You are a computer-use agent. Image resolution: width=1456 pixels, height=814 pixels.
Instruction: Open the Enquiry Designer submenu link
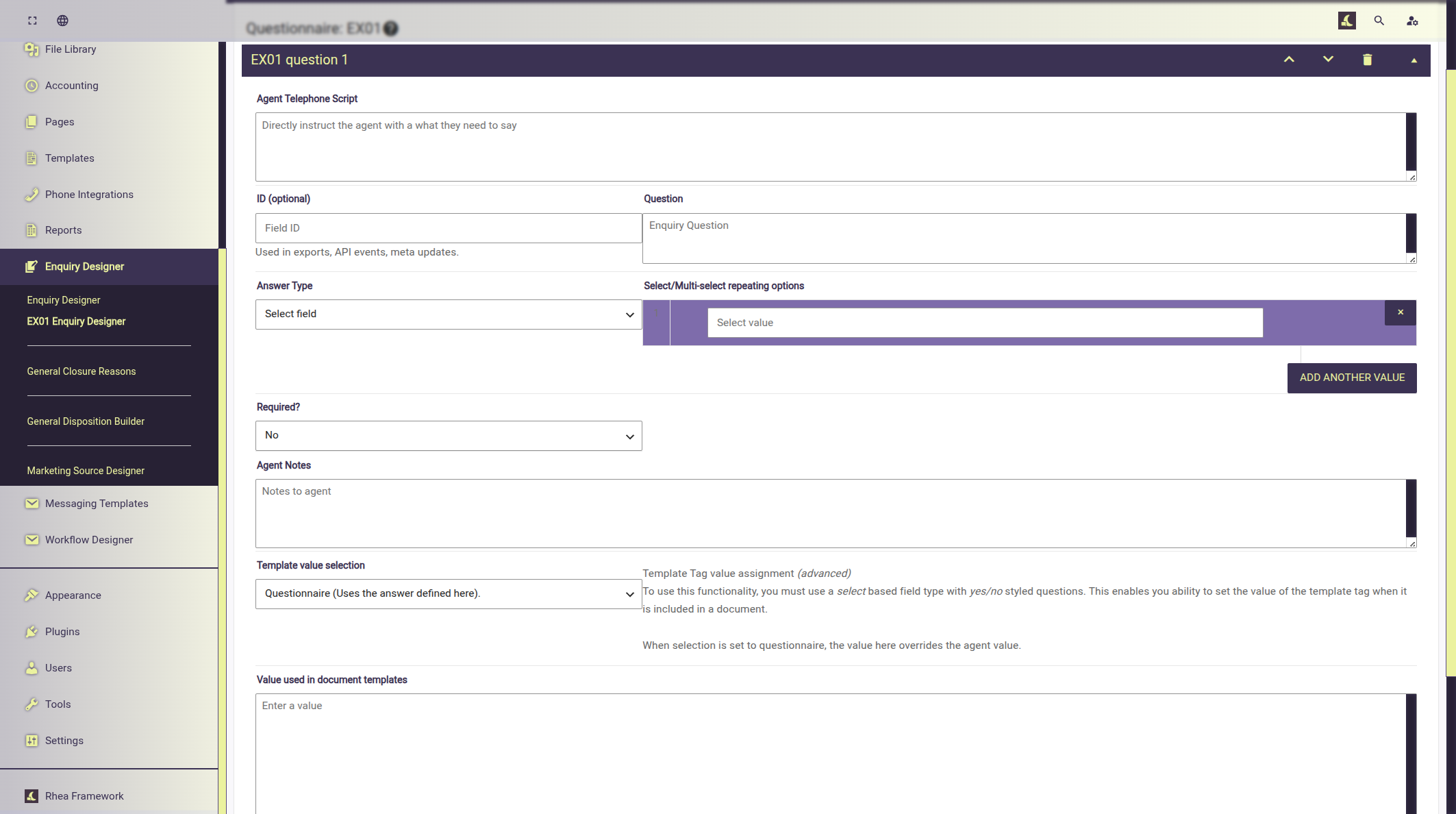64,300
